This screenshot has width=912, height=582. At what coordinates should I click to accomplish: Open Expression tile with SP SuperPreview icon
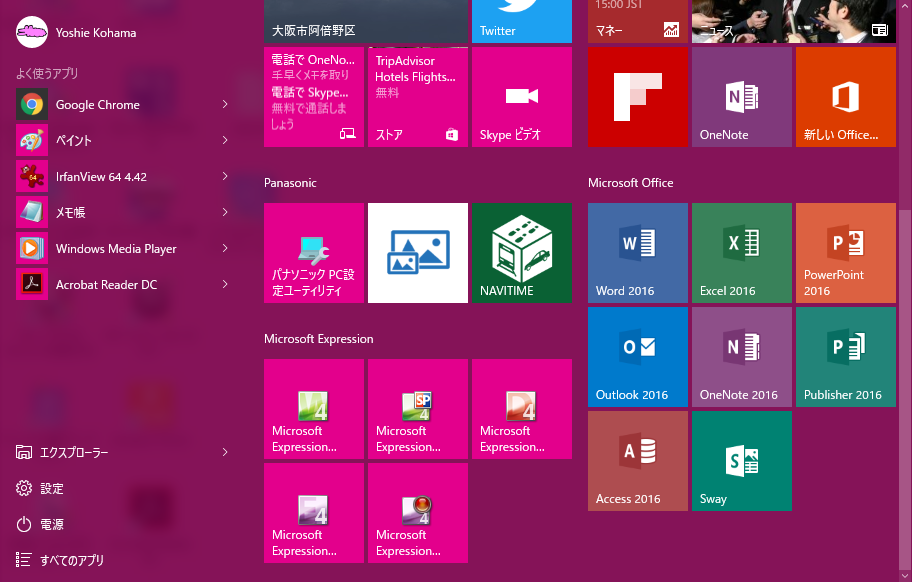coord(418,409)
